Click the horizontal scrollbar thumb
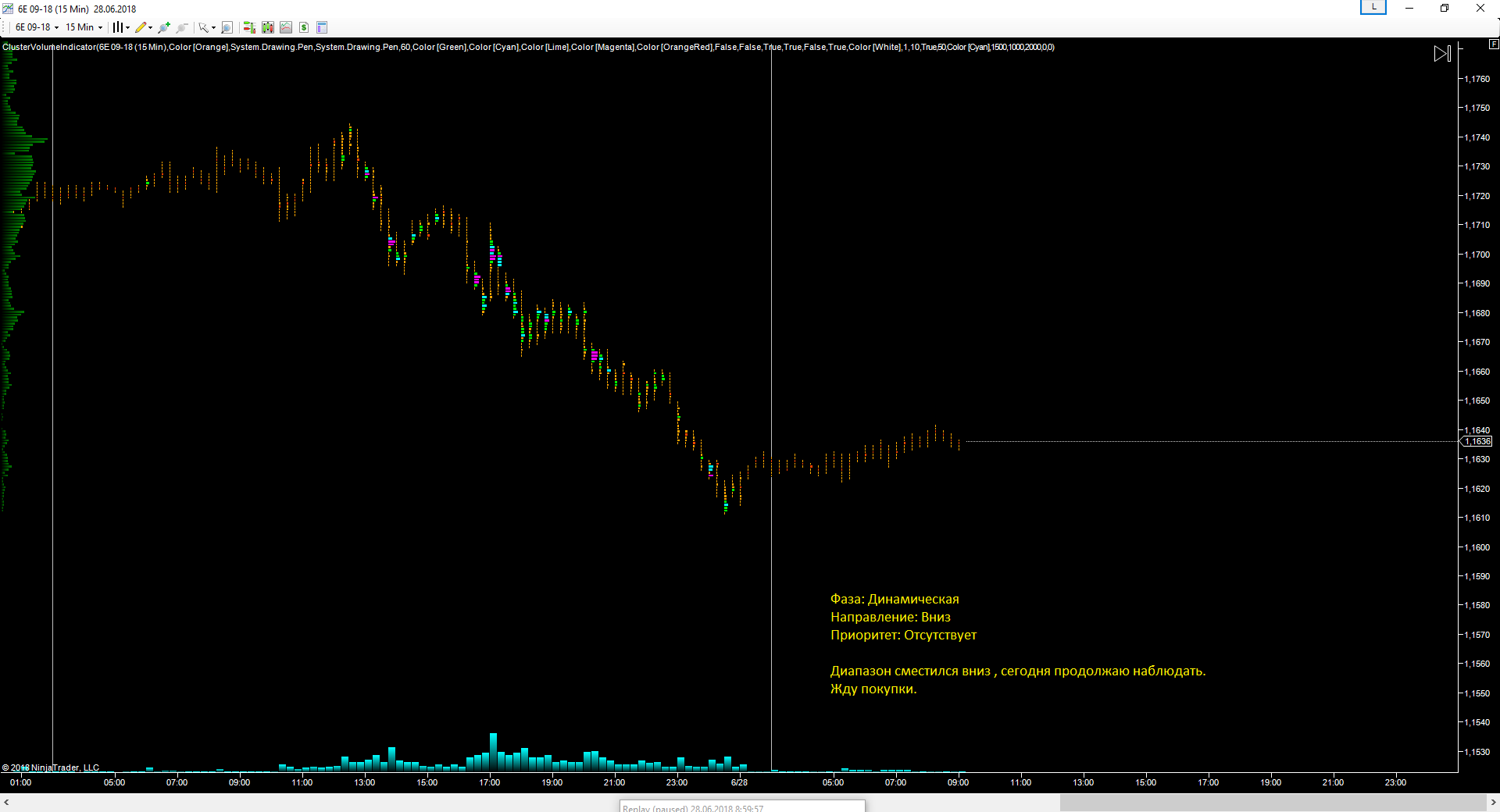This screenshot has height=812, width=1500. click(1273, 802)
